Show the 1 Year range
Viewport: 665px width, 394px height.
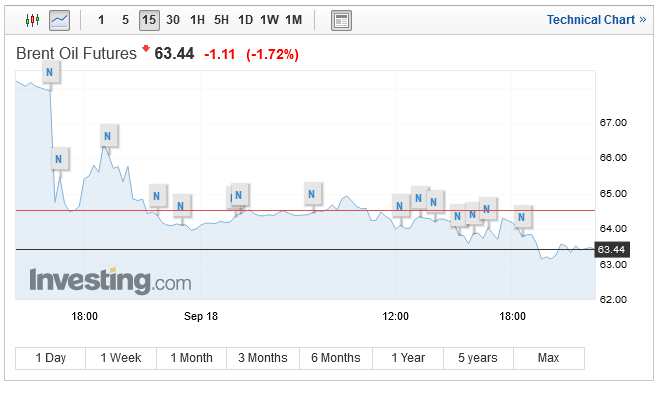pos(408,358)
